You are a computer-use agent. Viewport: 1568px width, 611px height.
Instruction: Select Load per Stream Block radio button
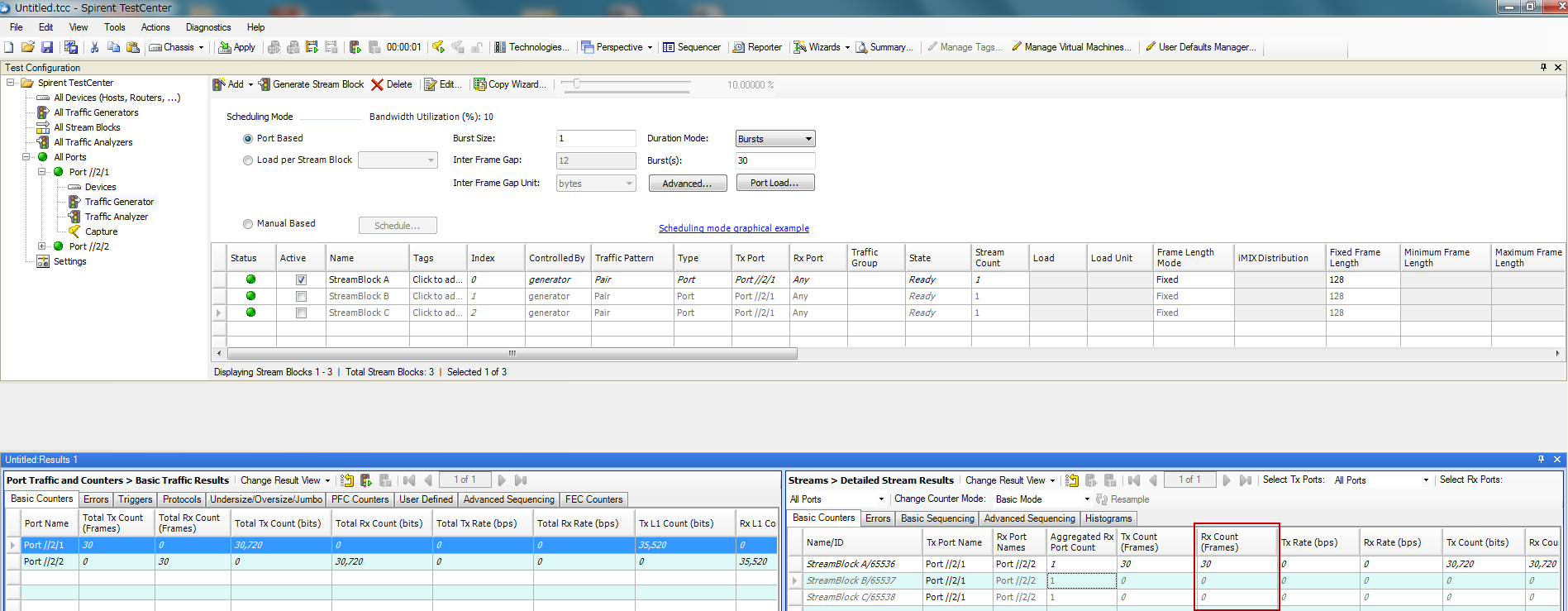248,160
